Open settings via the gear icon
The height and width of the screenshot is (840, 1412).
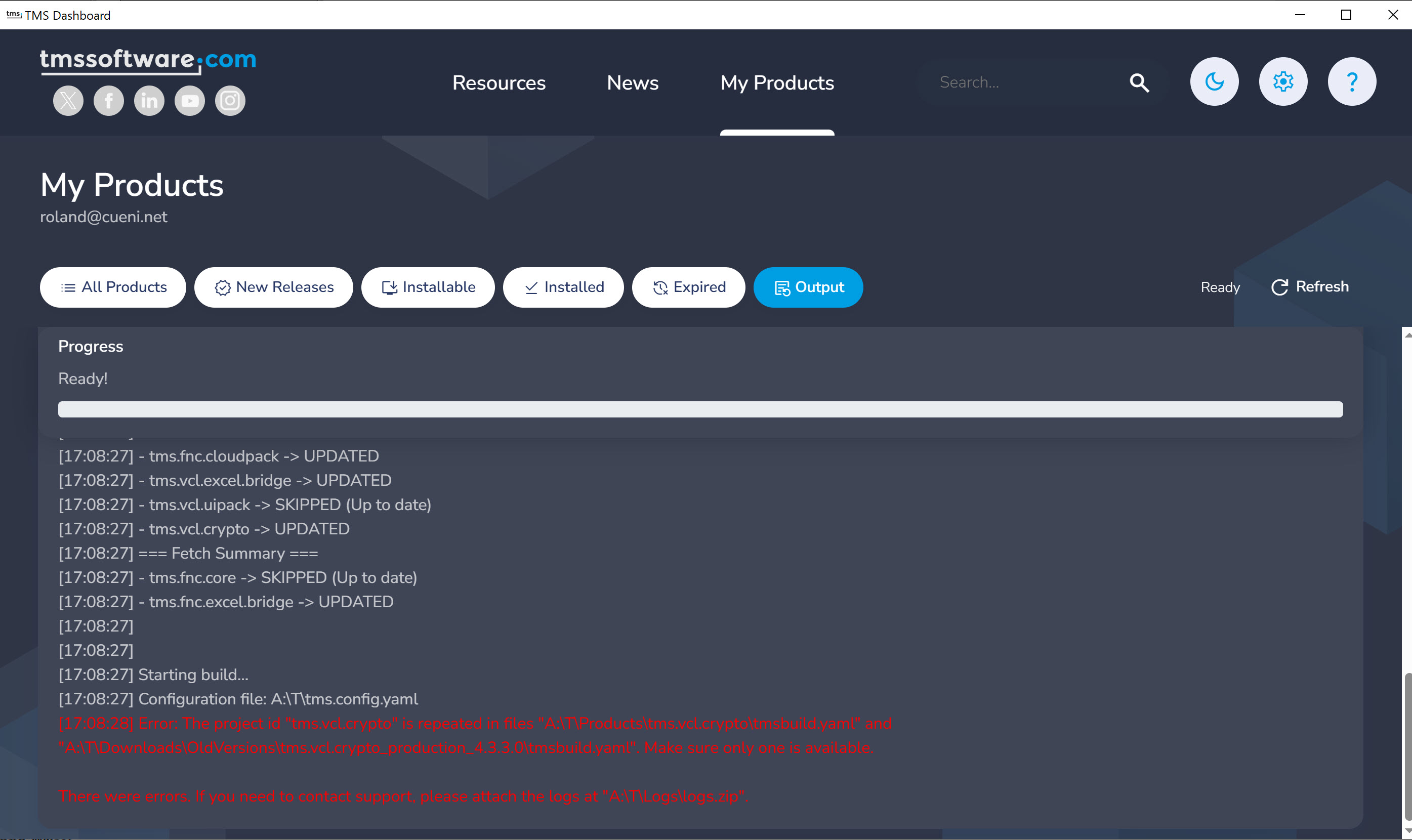(1282, 81)
